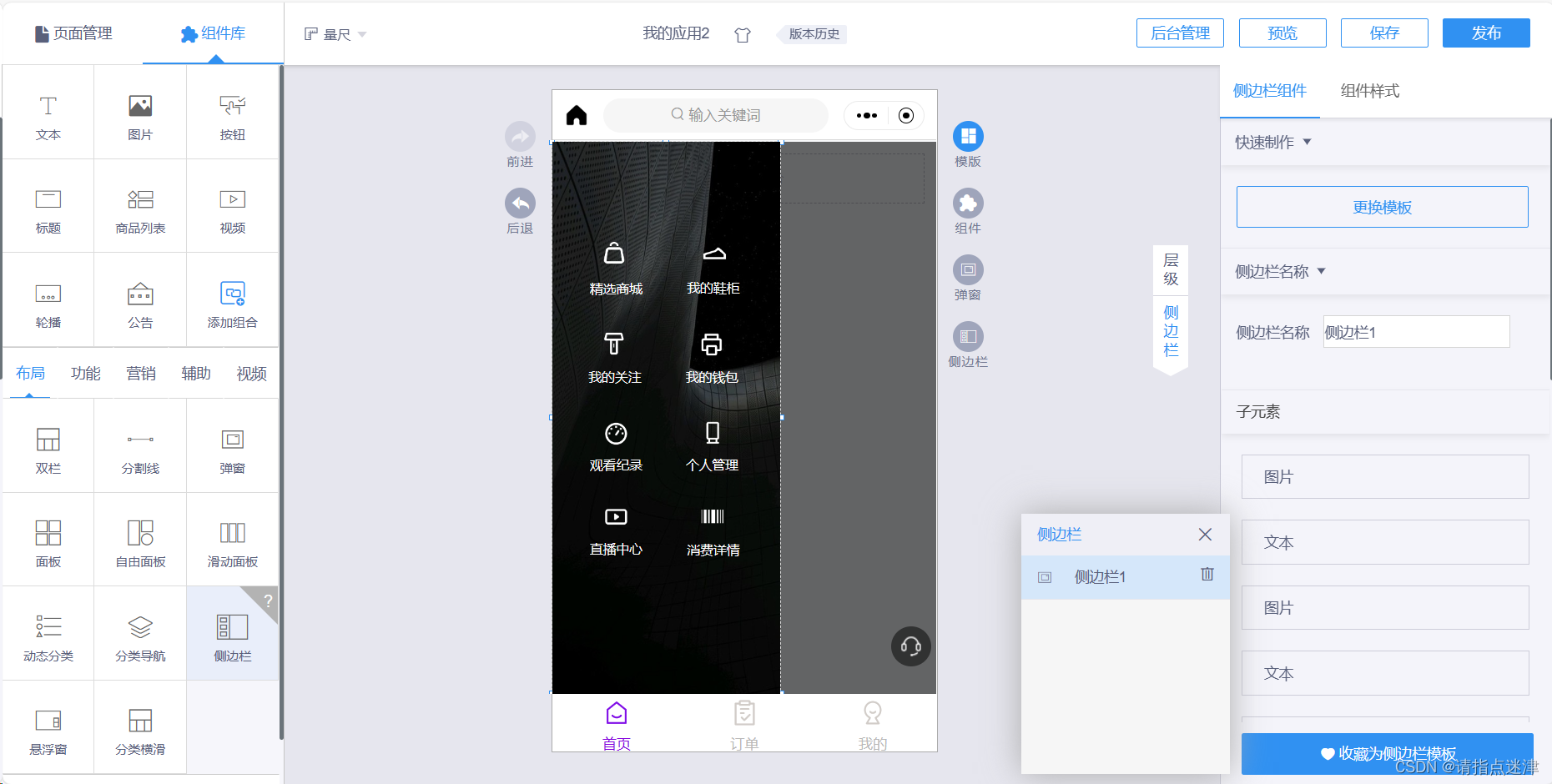The image size is (1552, 784).
Task: Switch to the 页面管理 tab
Action: tap(73, 33)
